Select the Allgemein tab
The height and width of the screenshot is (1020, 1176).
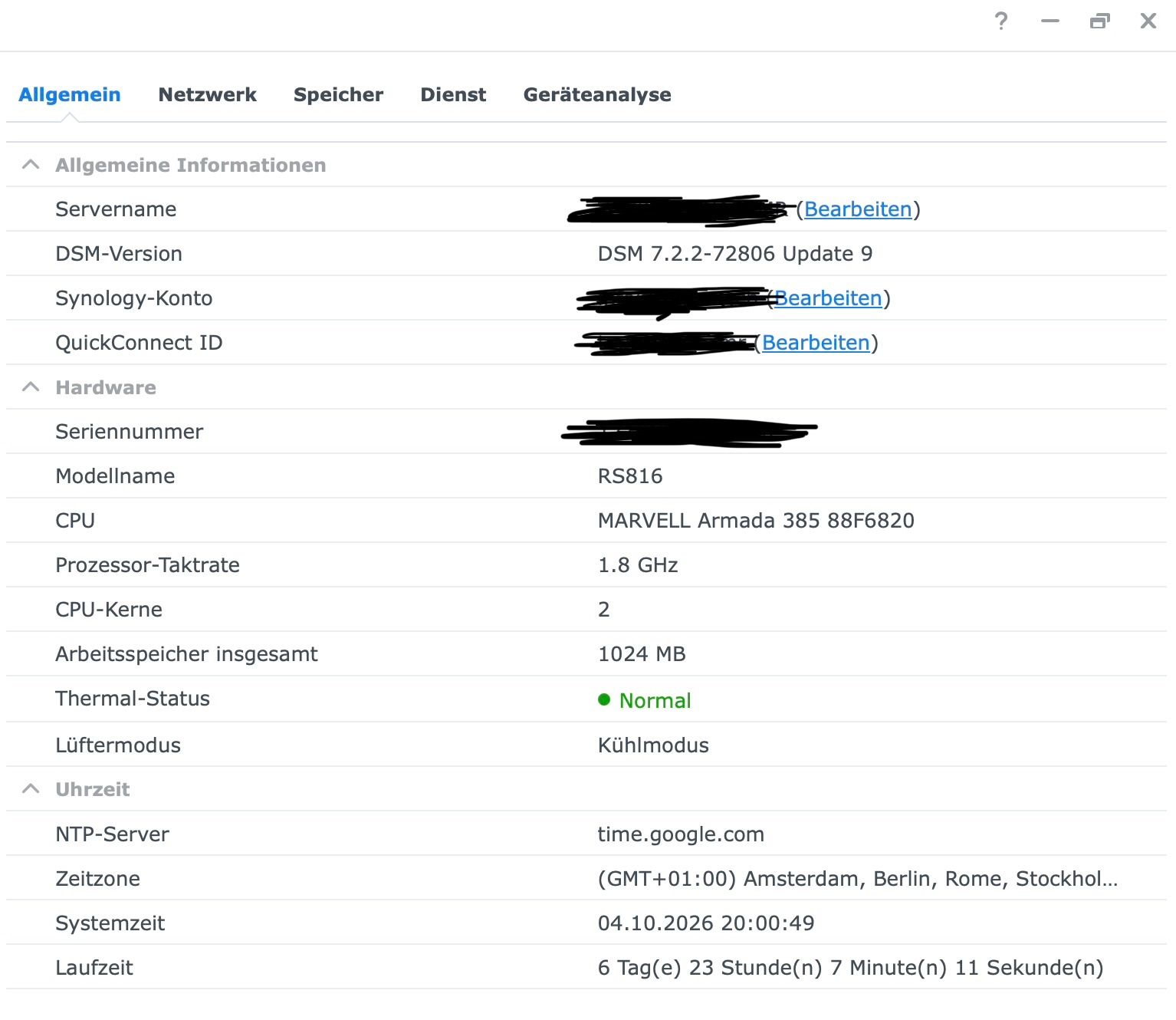pyautogui.click(x=70, y=94)
